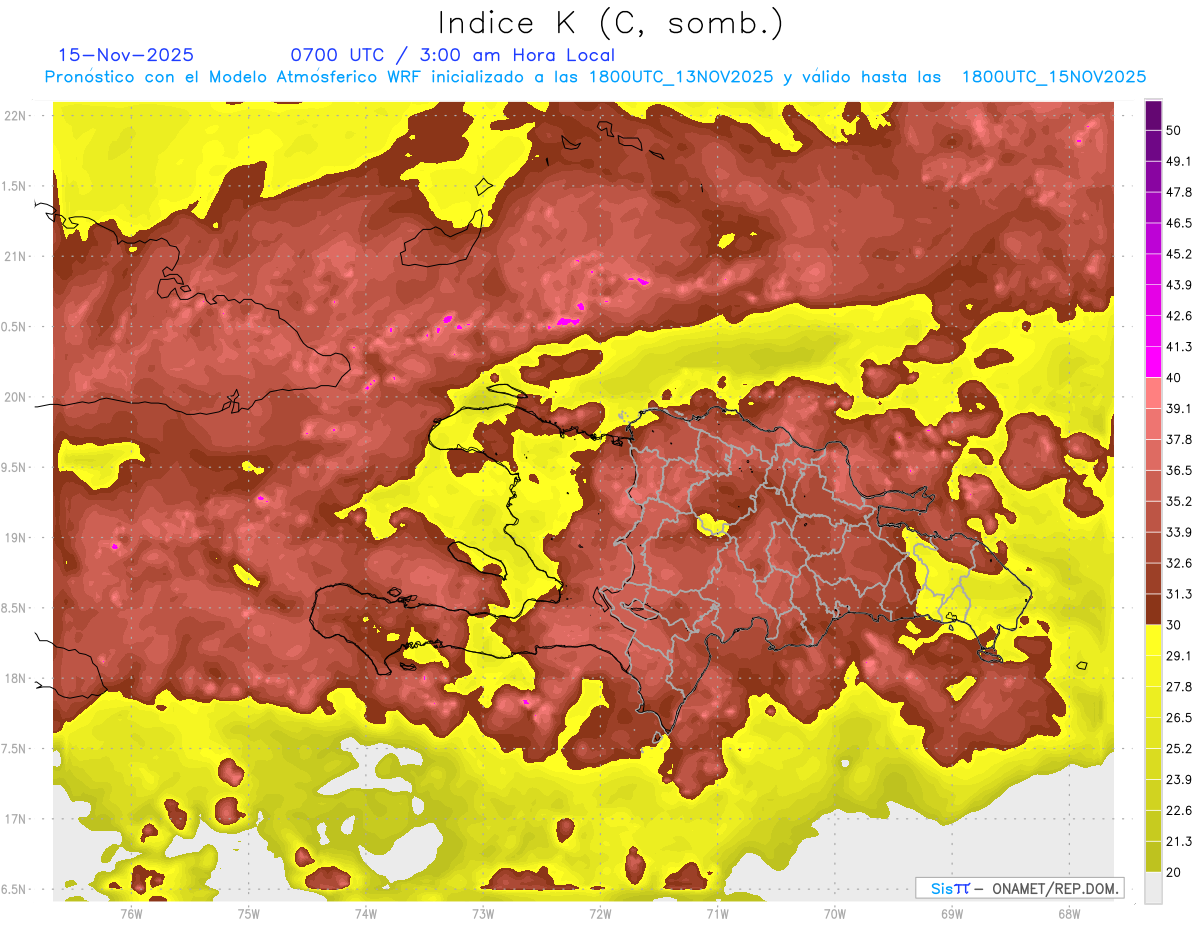Click the colorbar value "26.5"
Image resolution: width=1200 pixels, height=927 pixels.
1179,718
